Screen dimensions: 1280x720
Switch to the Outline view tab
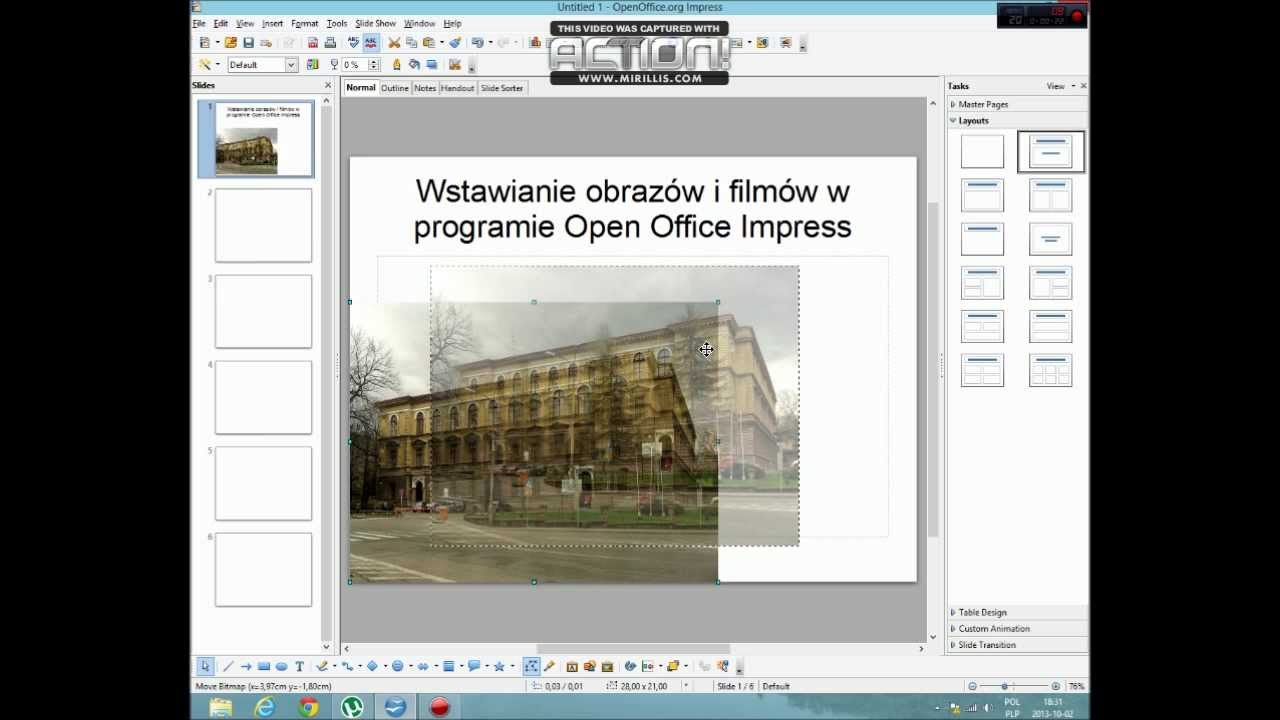[394, 88]
